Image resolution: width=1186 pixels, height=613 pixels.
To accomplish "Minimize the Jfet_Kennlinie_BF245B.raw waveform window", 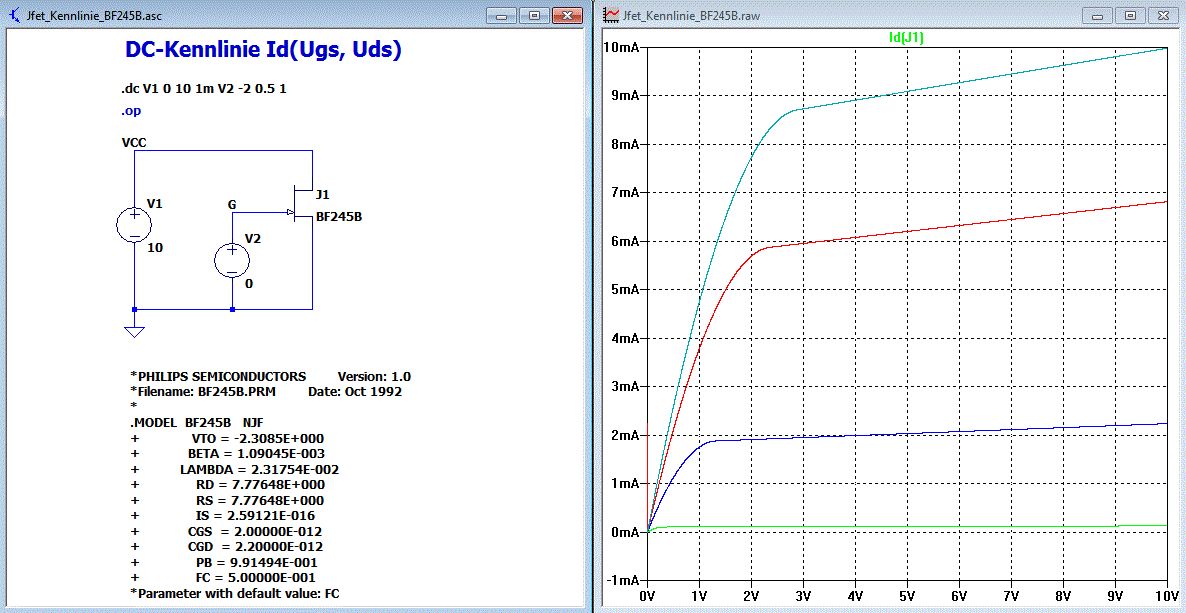I will [x=1099, y=15].
